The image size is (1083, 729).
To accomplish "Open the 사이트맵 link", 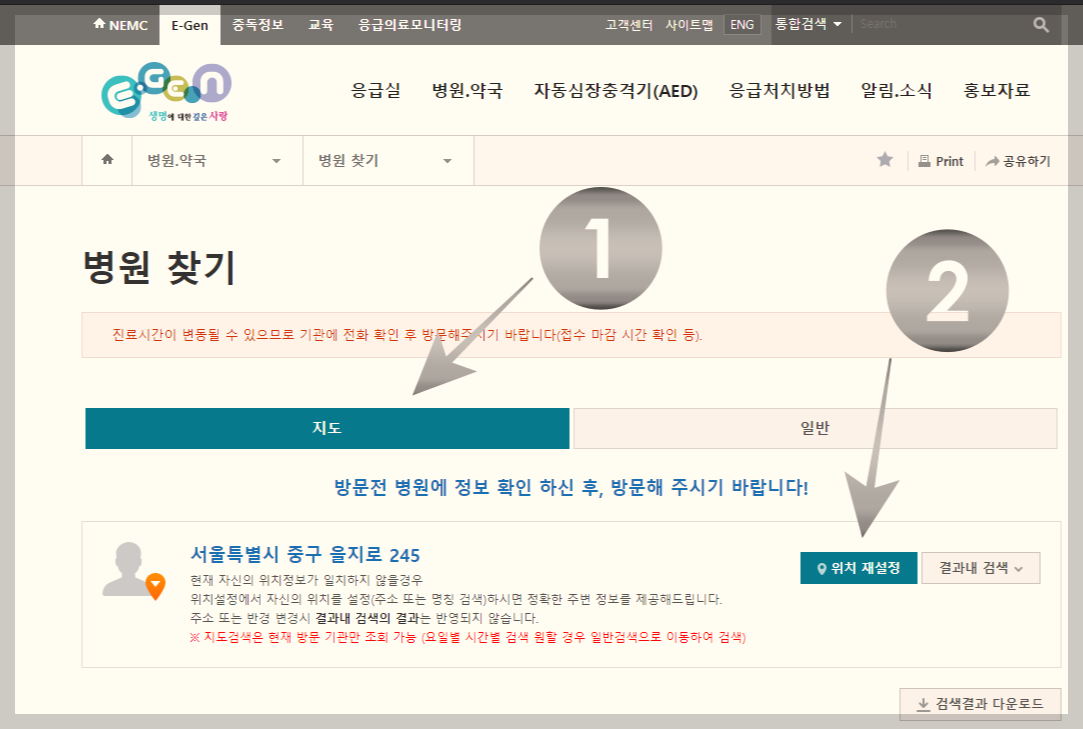I will [x=689, y=25].
